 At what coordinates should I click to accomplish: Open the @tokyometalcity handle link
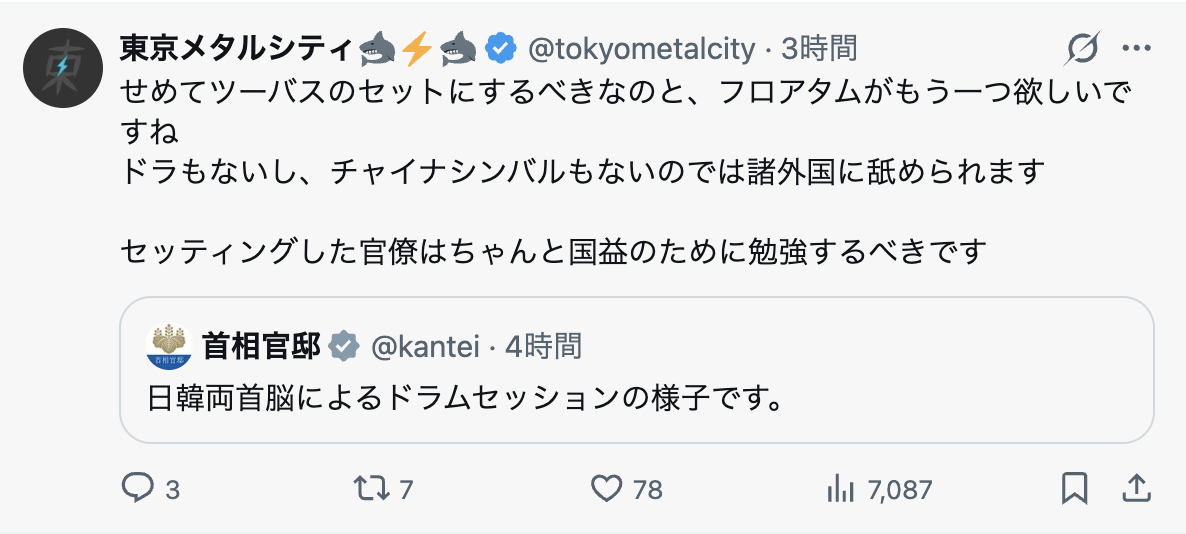[x=640, y=47]
